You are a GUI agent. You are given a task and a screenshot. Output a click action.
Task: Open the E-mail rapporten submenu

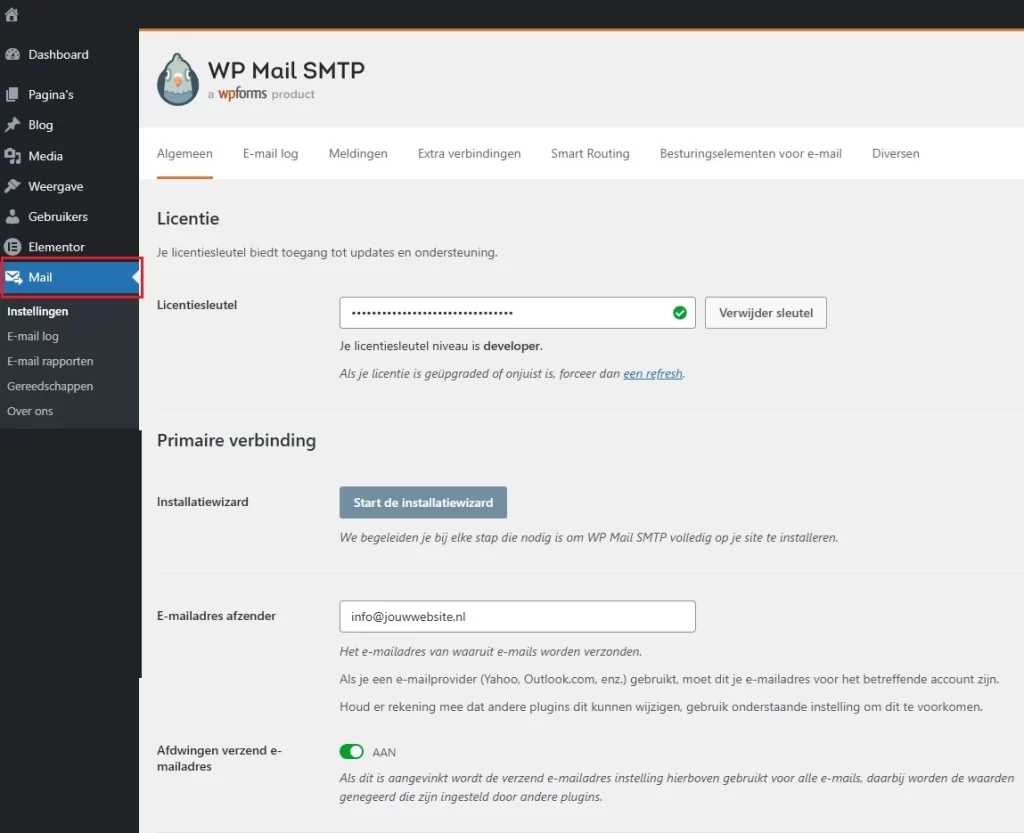pyautogui.click(x=50, y=361)
